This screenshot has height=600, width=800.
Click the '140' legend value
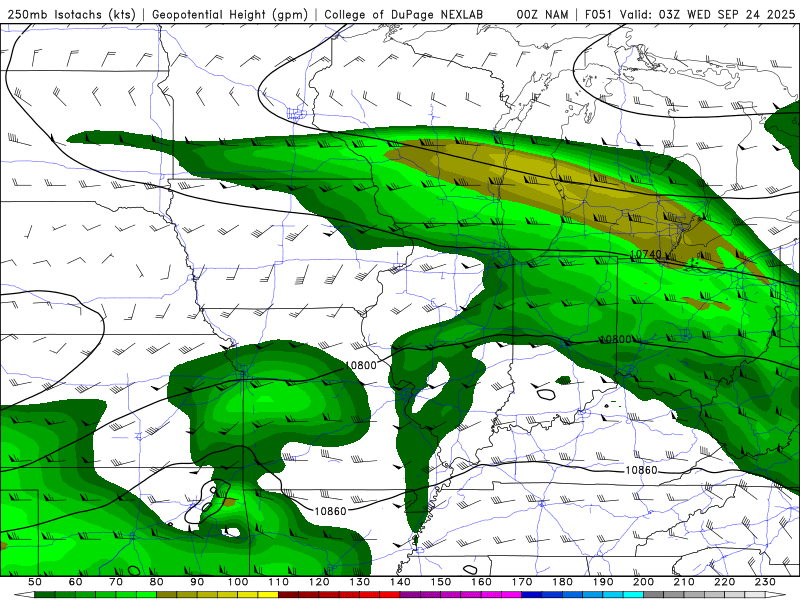click(400, 582)
